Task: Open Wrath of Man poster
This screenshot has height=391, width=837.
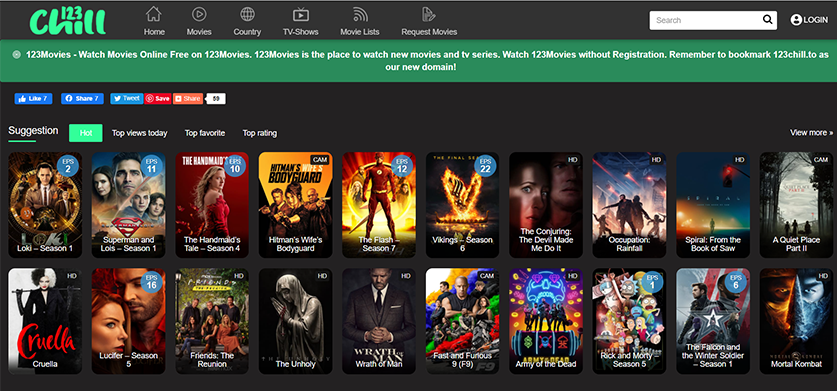Action: pyautogui.click(x=379, y=321)
